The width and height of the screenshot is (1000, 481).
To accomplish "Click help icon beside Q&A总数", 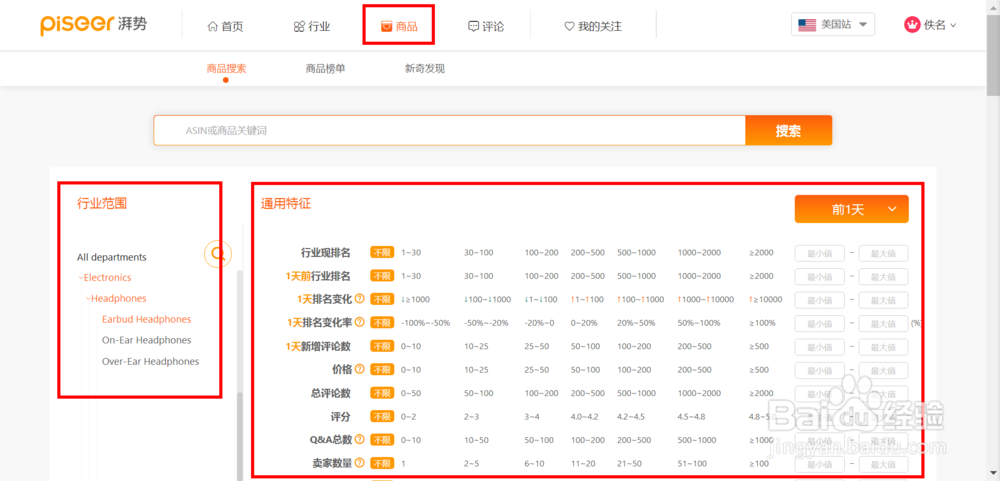I will coord(360,439).
